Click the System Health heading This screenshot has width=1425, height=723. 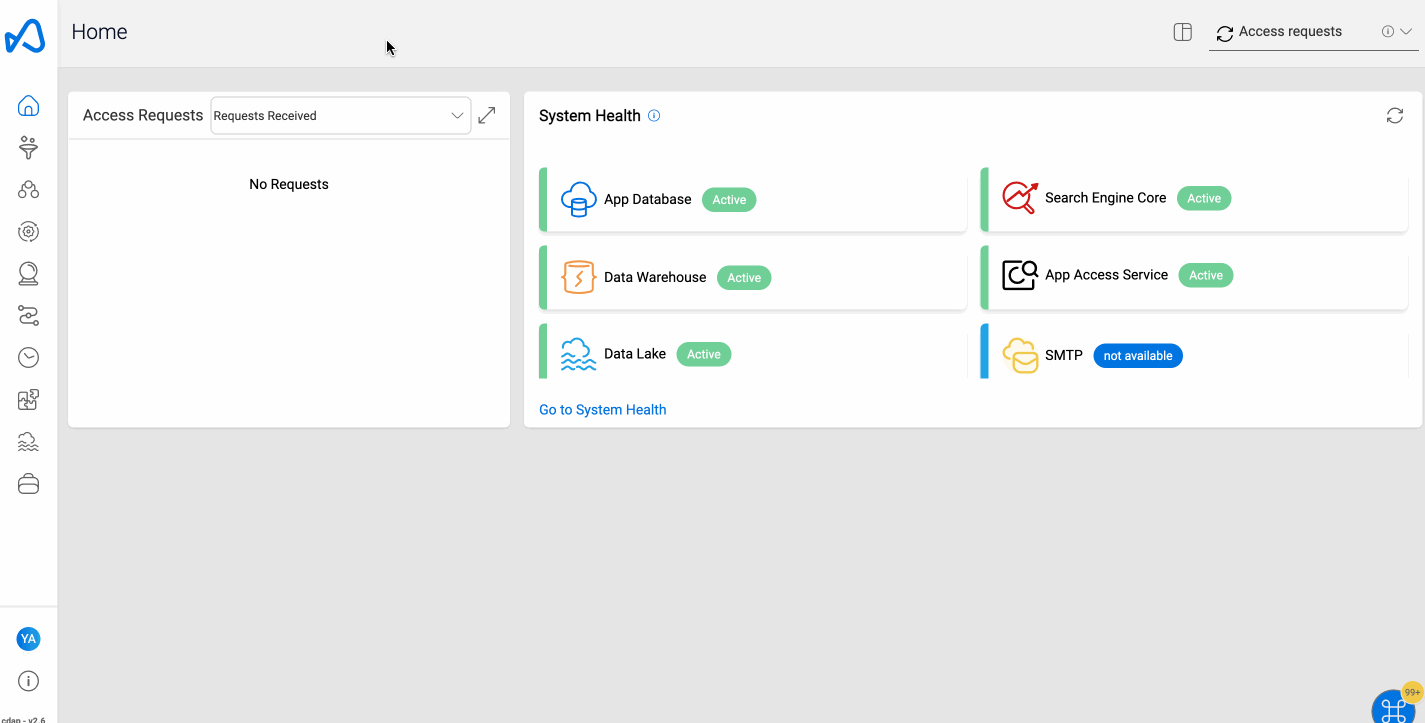pyautogui.click(x=590, y=116)
